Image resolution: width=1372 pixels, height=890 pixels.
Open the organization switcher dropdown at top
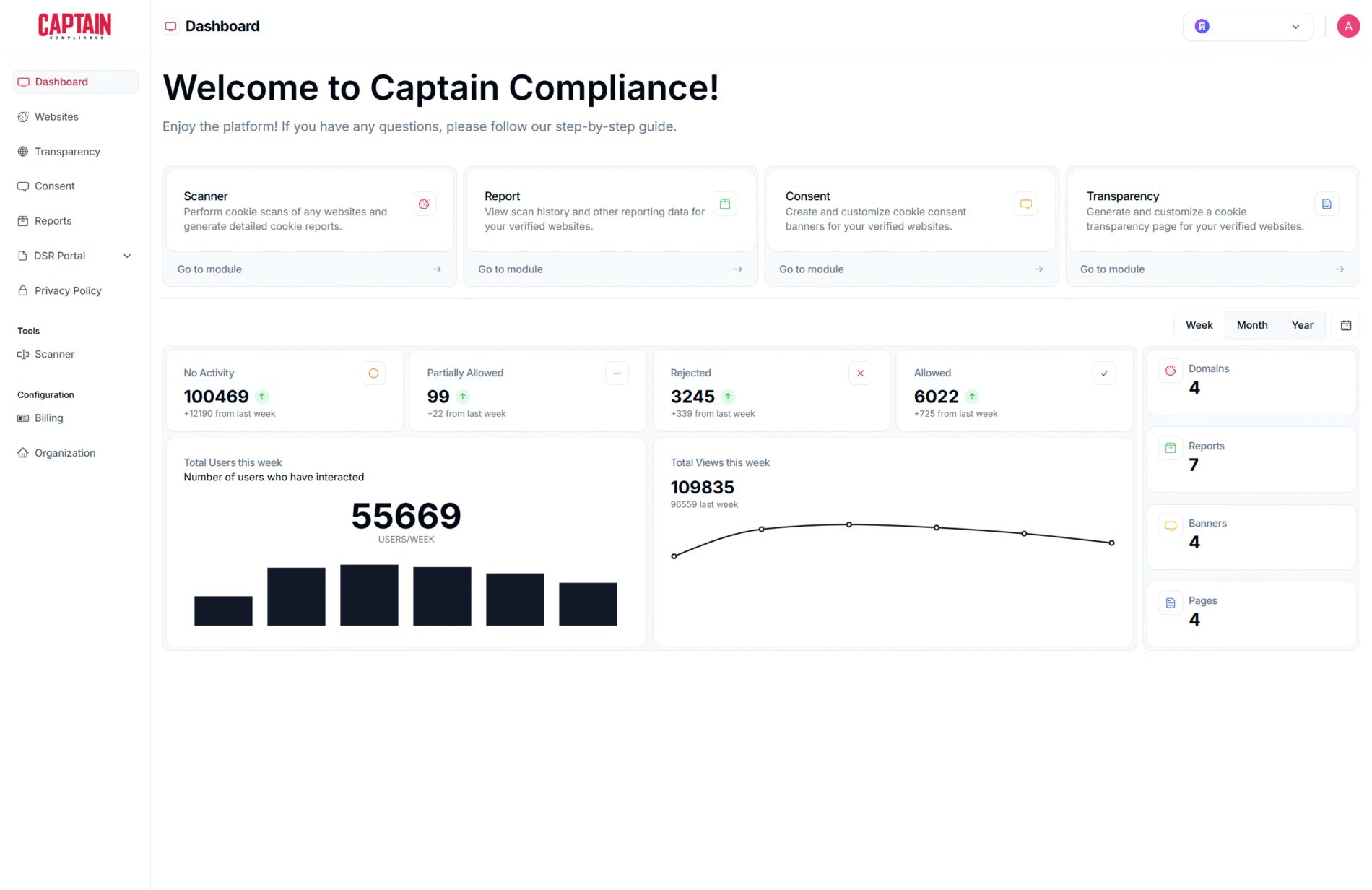(x=1247, y=26)
